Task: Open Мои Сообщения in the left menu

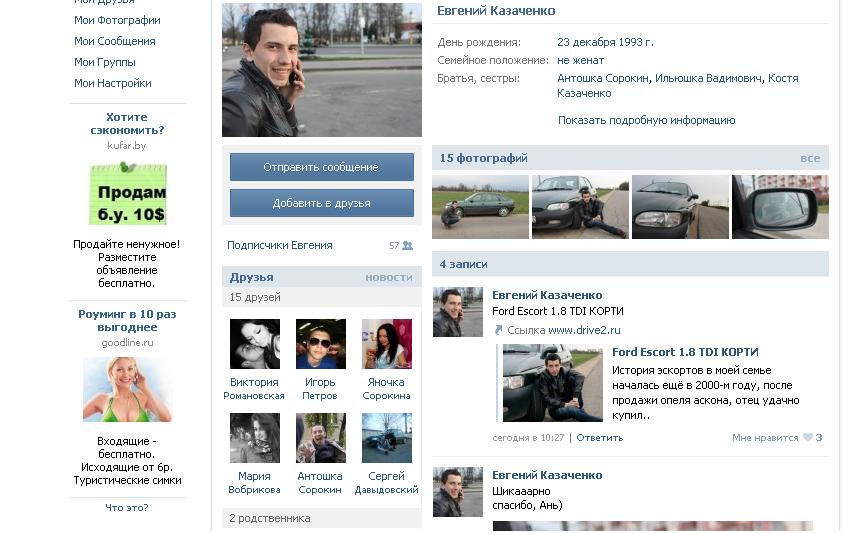Action: click(114, 41)
